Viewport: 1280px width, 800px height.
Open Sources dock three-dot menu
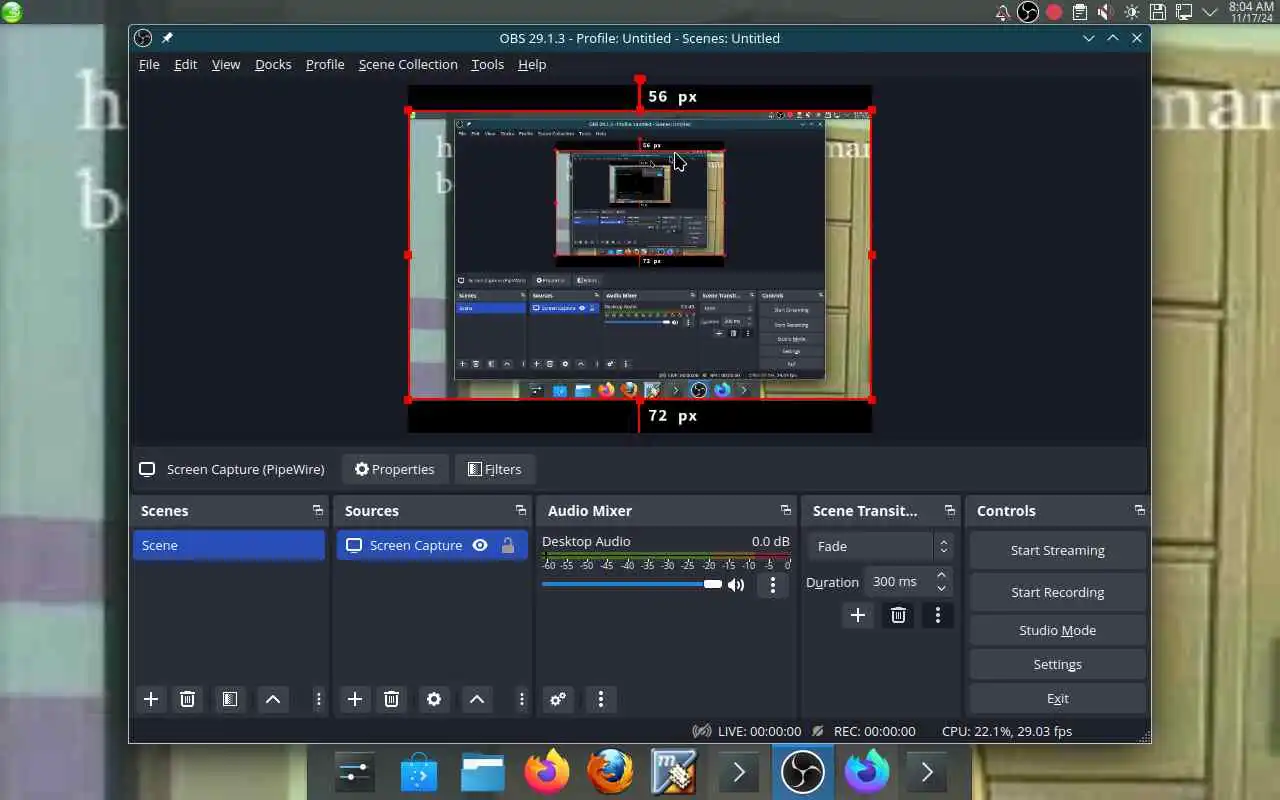tap(522, 700)
